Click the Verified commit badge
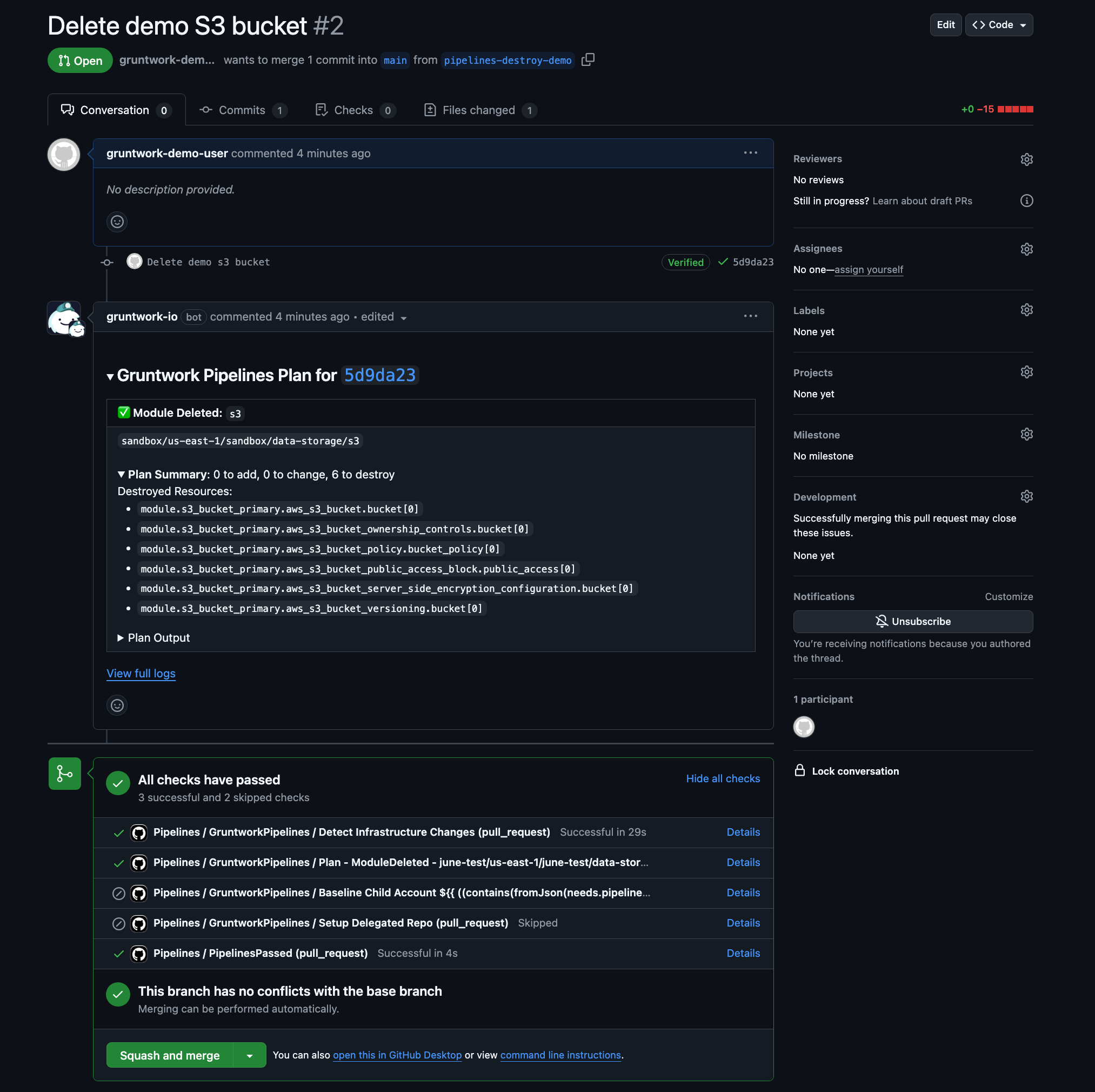1095x1092 pixels. pyautogui.click(x=685, y=262)
